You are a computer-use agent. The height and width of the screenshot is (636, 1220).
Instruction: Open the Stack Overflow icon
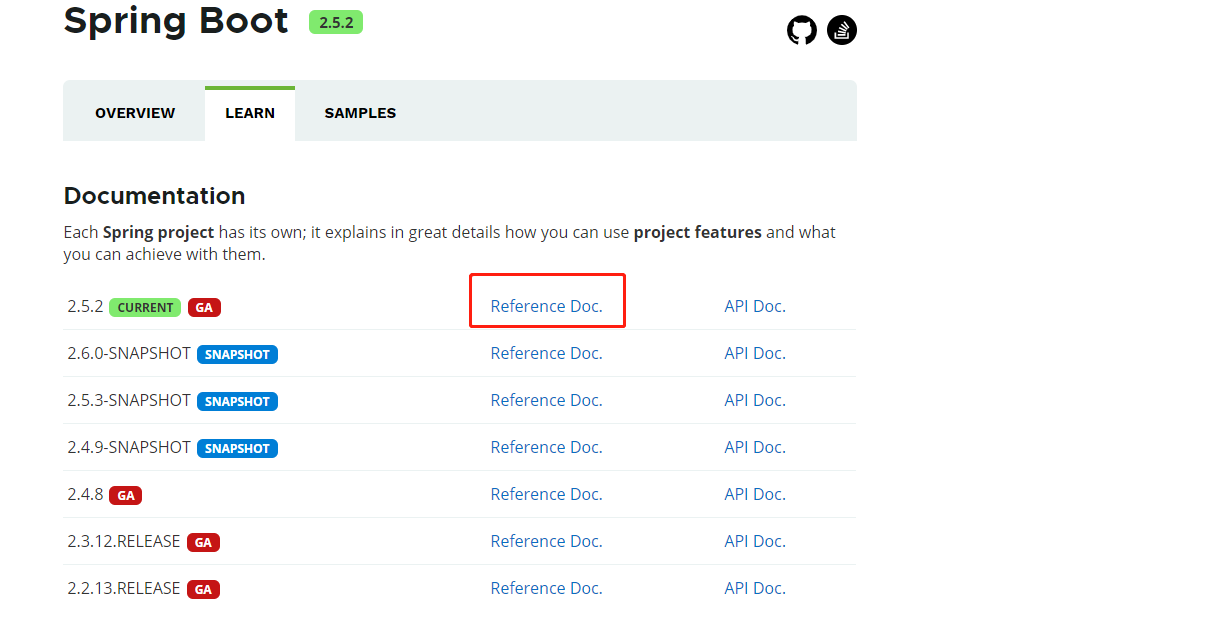(842, 30)
